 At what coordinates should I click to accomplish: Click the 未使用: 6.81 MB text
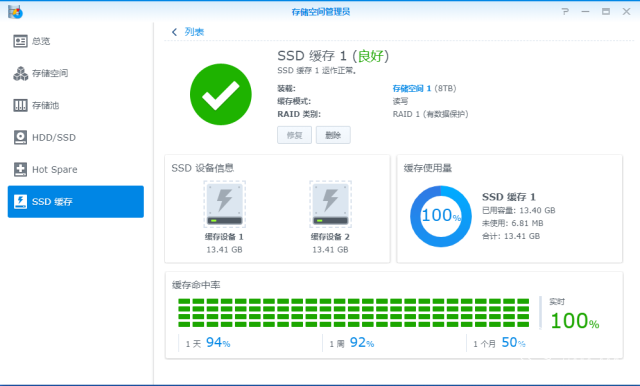512,223
